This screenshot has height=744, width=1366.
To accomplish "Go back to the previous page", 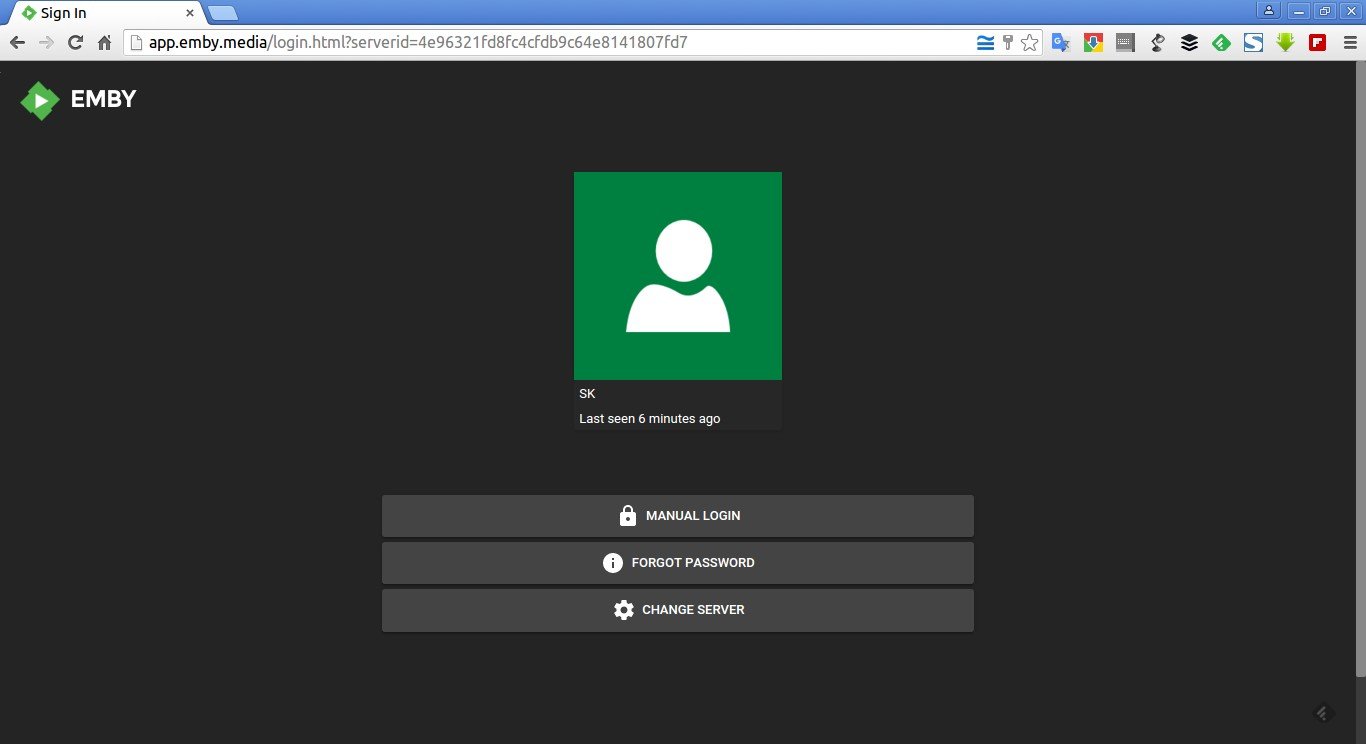I will 17,43.
